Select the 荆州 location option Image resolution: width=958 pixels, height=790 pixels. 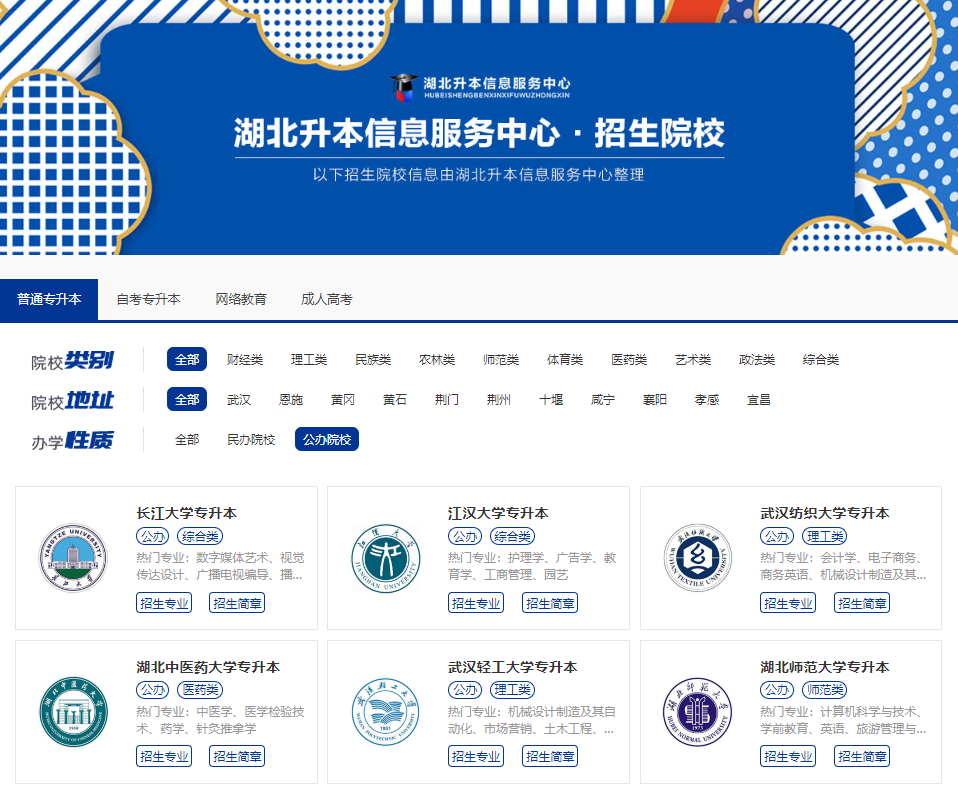tap(499, 400)
